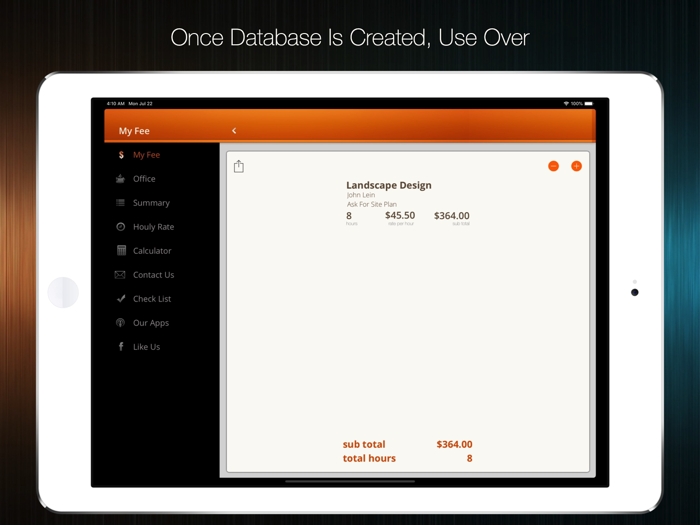Click the Calculator icon in sidebar
The image size is (700, 525).
coord(121,250)
